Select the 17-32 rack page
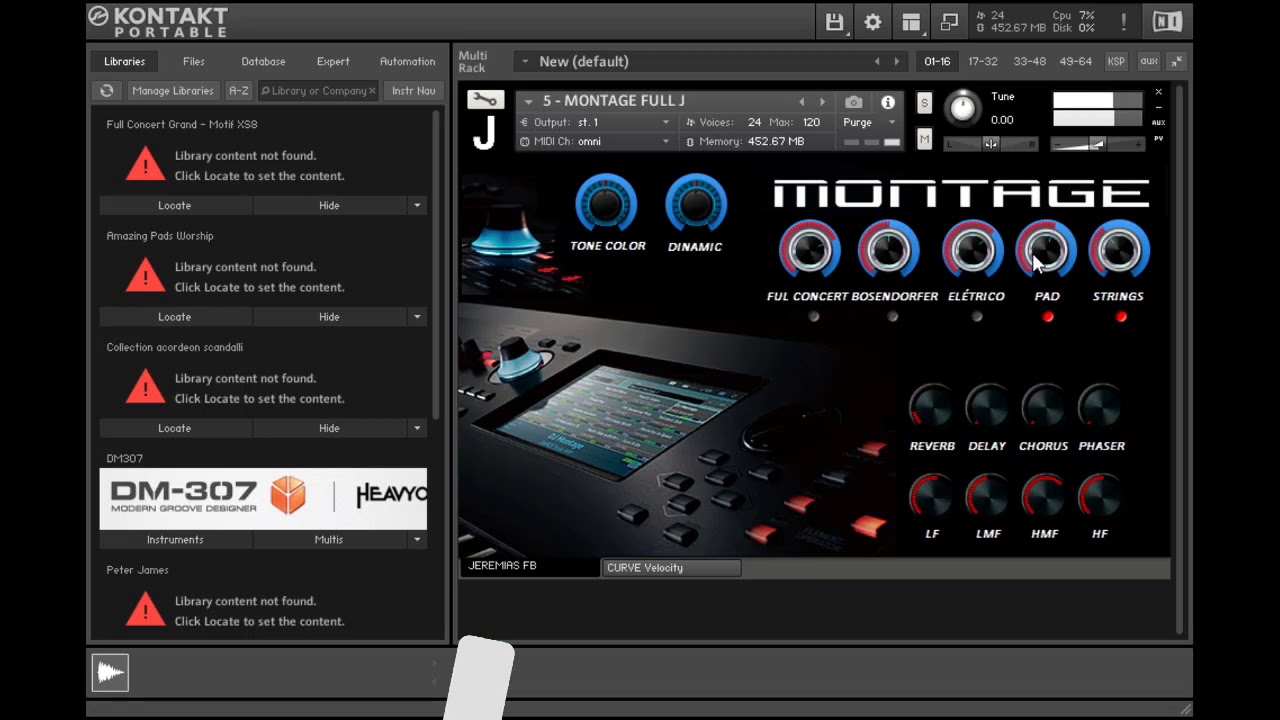The image size is (1280, 720). (x=983, y=62)
